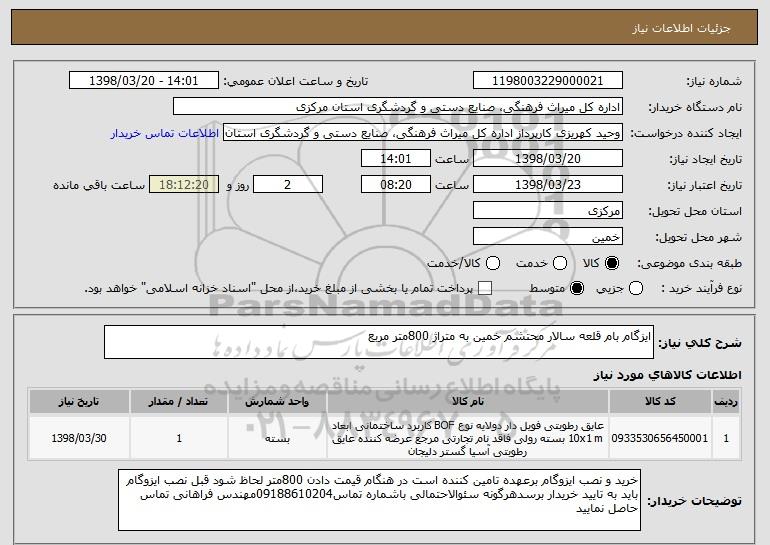Click product code 0933530656450001
Viewport: 770px width, 545px height.
click(x=660, y=438)
